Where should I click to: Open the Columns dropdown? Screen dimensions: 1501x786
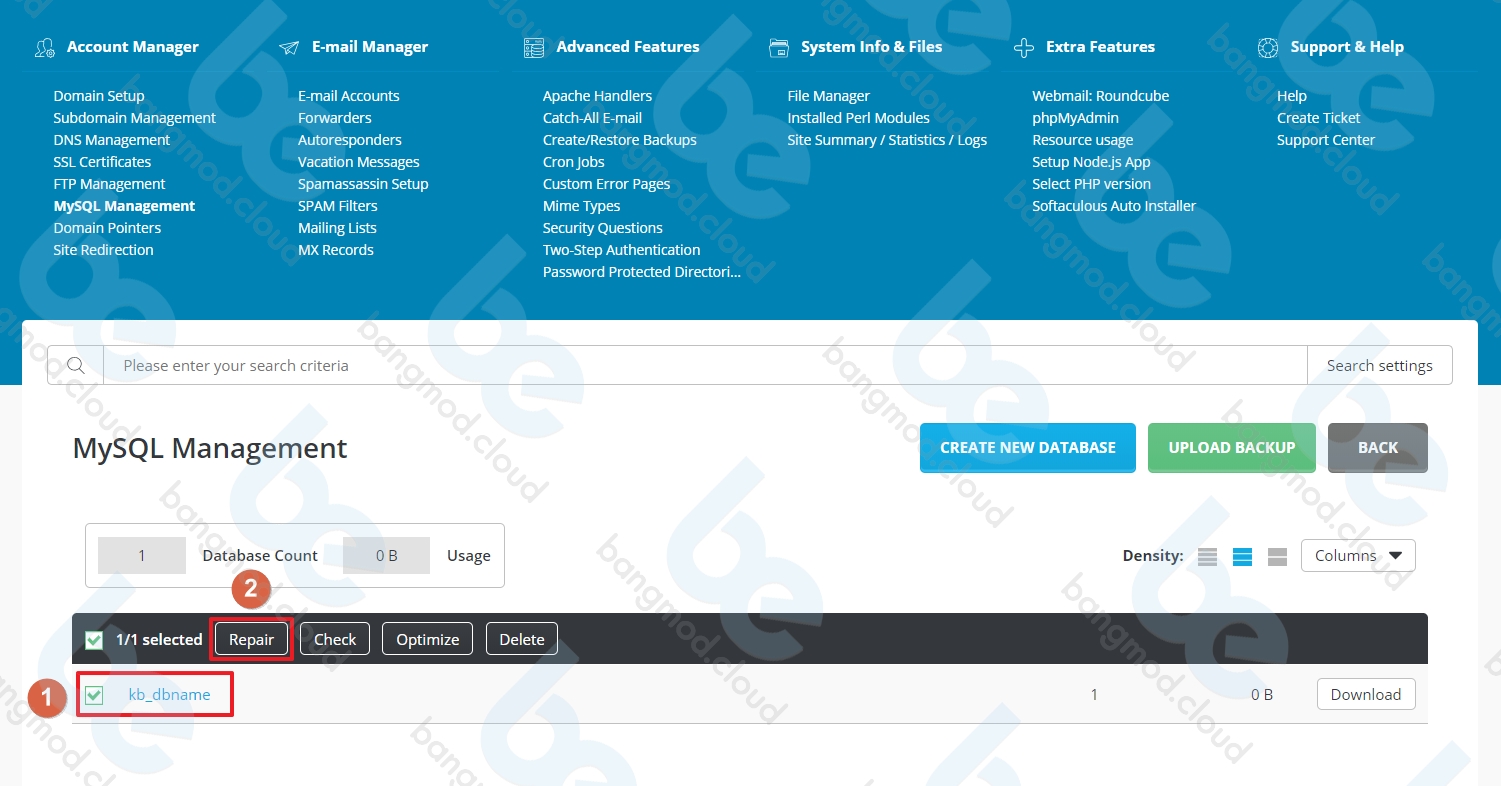pos(1358,555)
